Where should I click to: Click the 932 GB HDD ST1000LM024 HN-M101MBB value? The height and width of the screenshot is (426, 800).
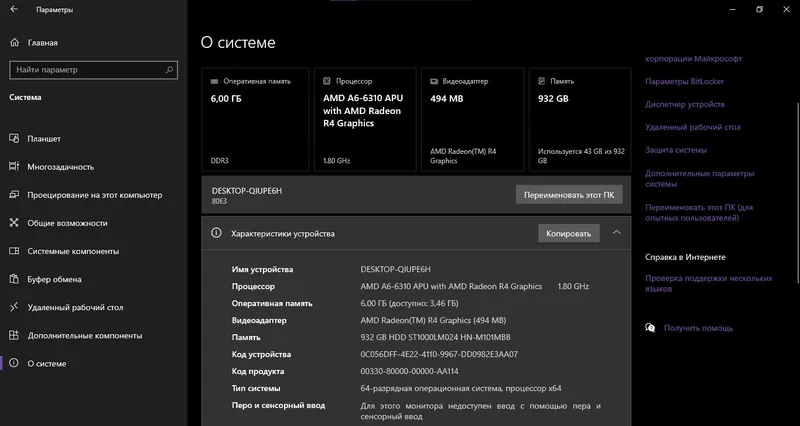[435, 337]
